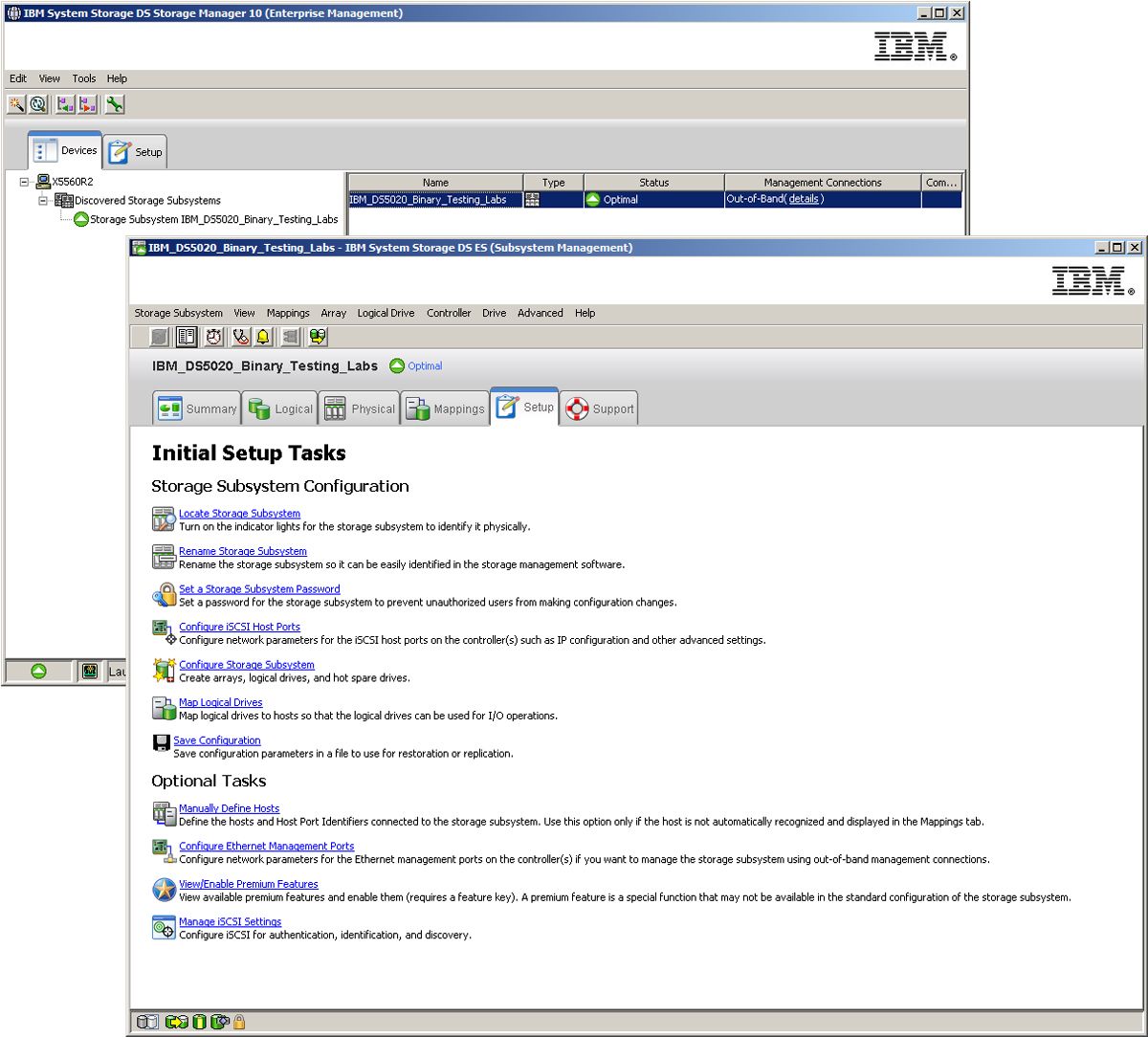Click the Configure iSCSI Host Ports icon
1148x1037 pixels.
(164, 632)
